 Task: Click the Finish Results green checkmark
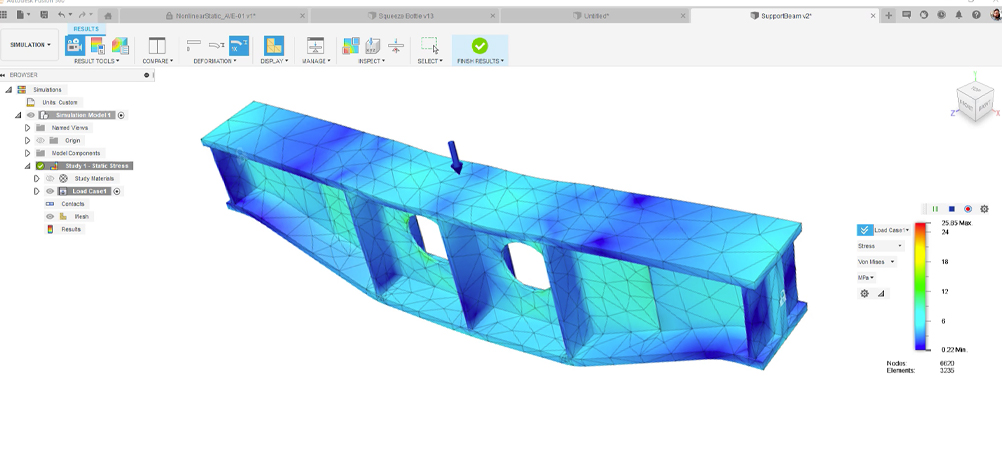[479, 45]
